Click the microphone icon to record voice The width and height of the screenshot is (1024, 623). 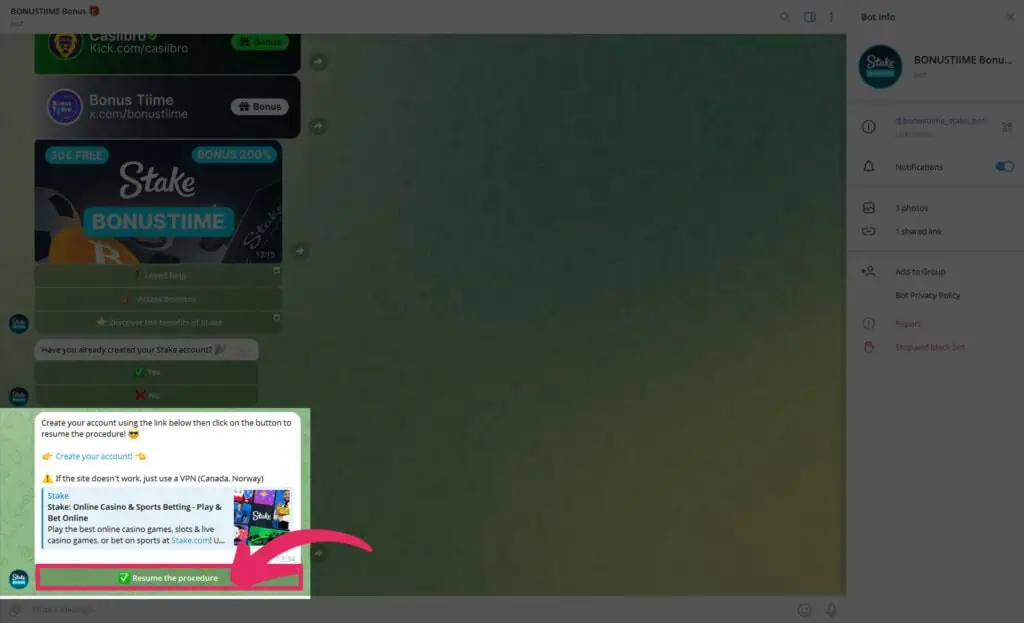831,609
